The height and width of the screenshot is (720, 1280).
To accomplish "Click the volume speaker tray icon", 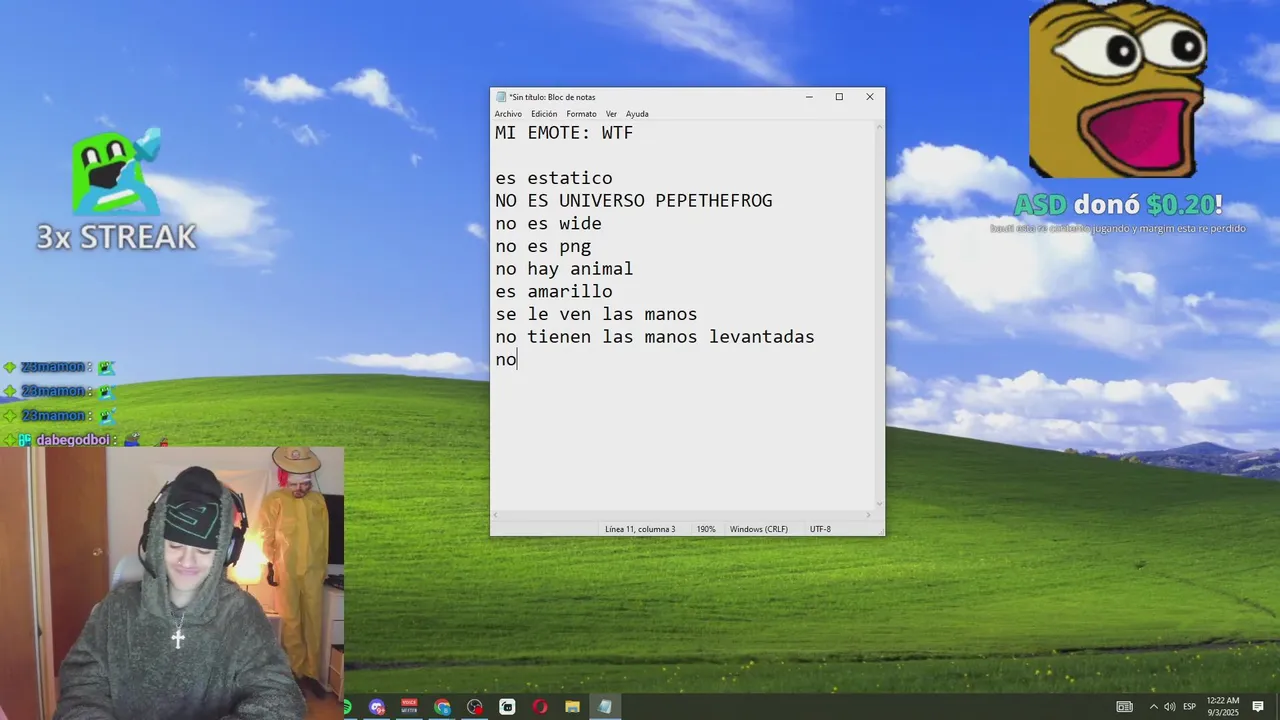I will coord(1171,707).
